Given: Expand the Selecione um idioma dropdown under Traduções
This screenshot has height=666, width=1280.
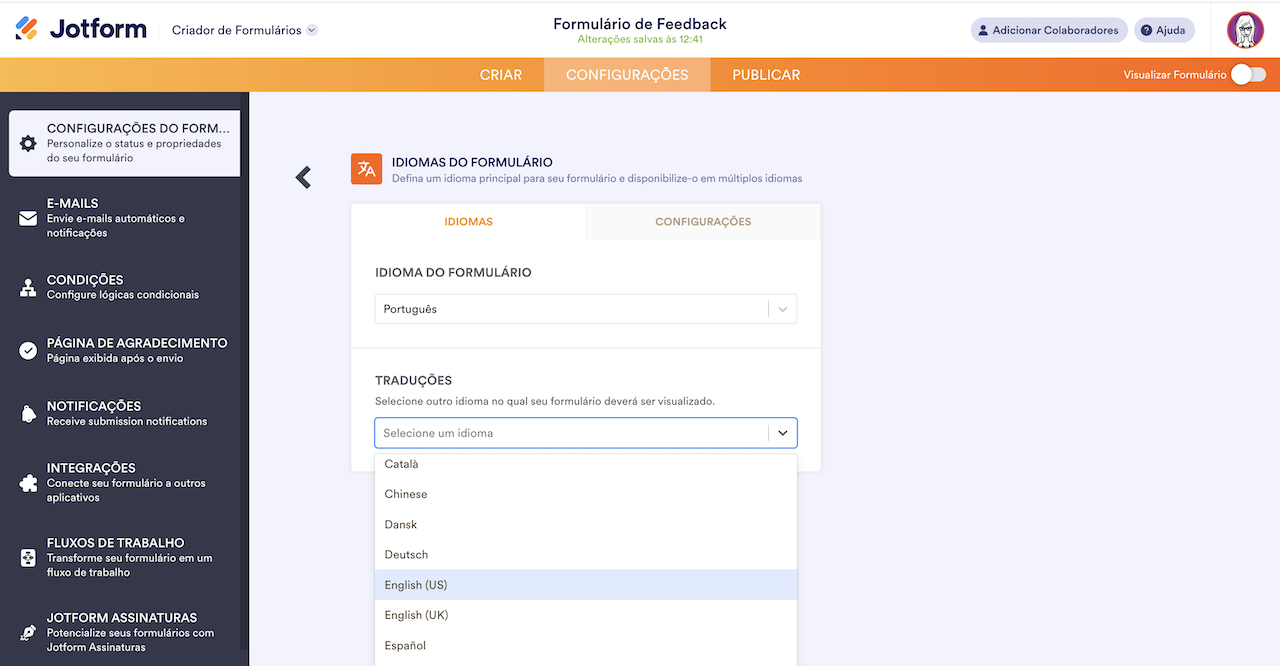Looking at the screenshot, I should click(x=585, y=432).
